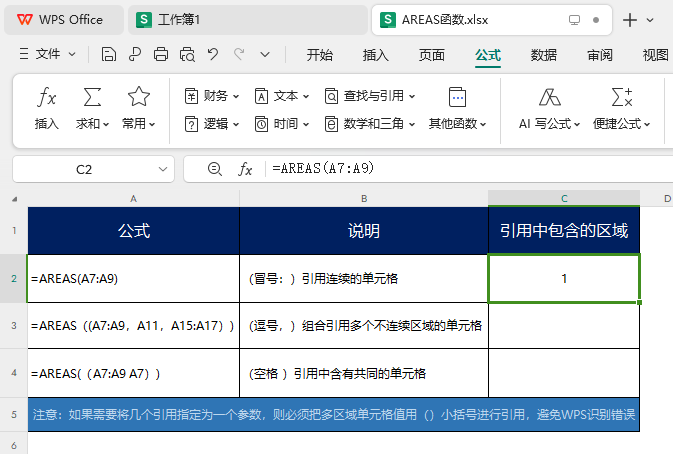Click the header cell 说明
673x454 pixels.
pos(364,231)
